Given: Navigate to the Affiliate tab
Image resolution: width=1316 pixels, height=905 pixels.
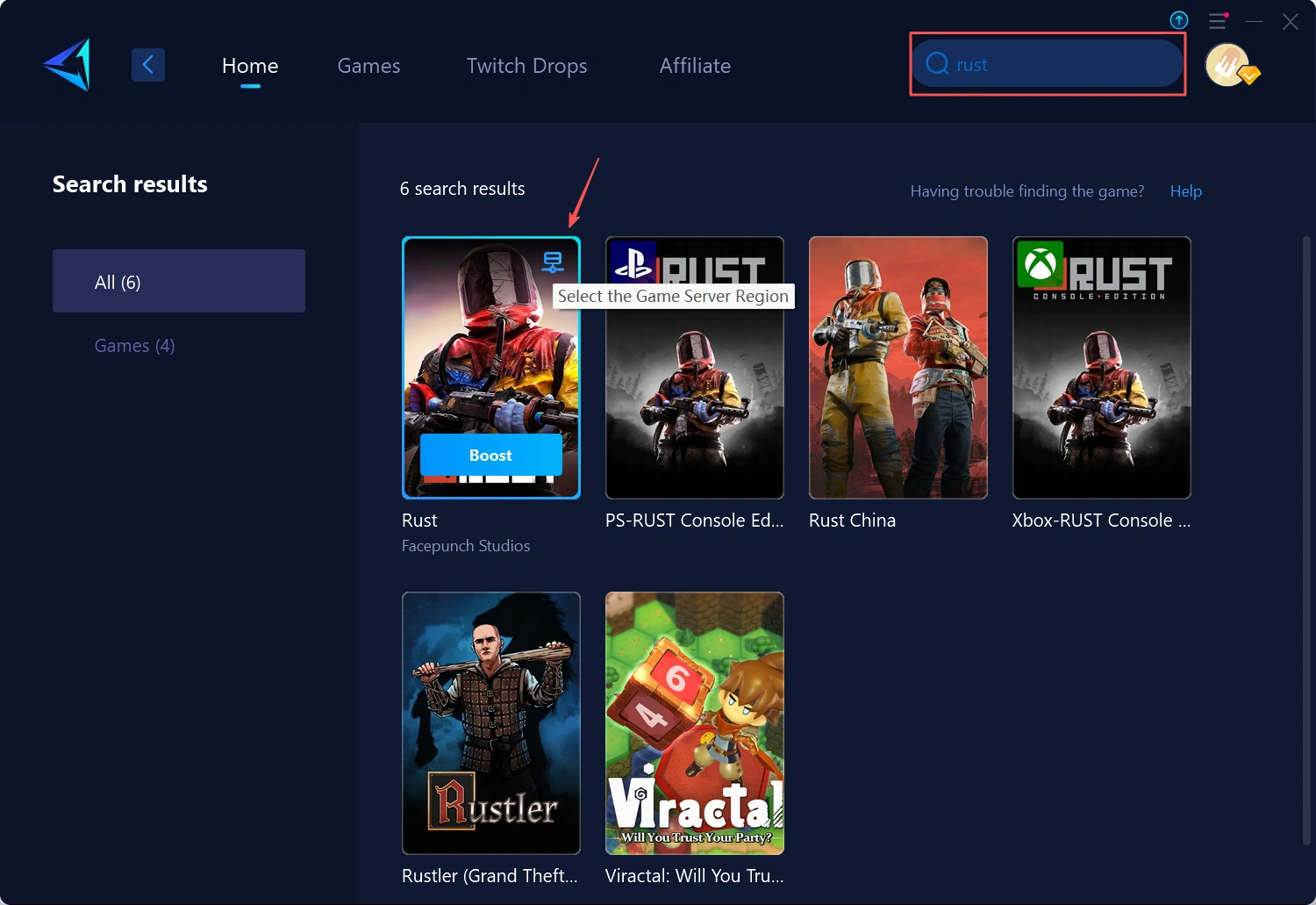Looking at the screenshot, I should click(x=695, y=66).
